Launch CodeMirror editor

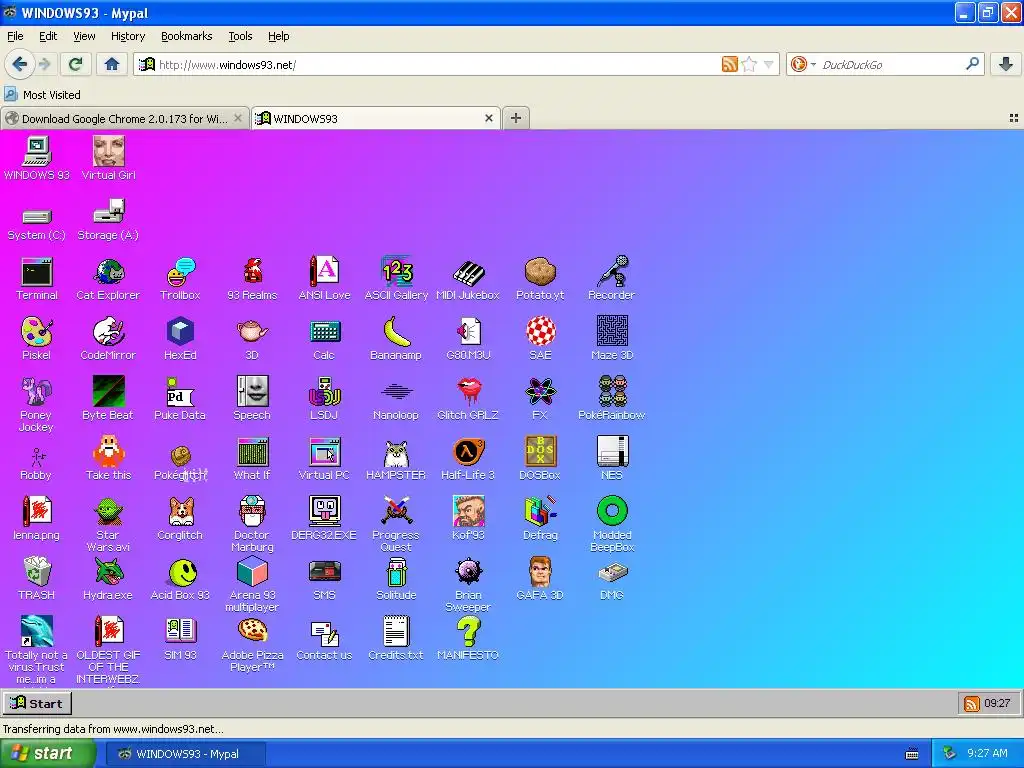[108, 339]
